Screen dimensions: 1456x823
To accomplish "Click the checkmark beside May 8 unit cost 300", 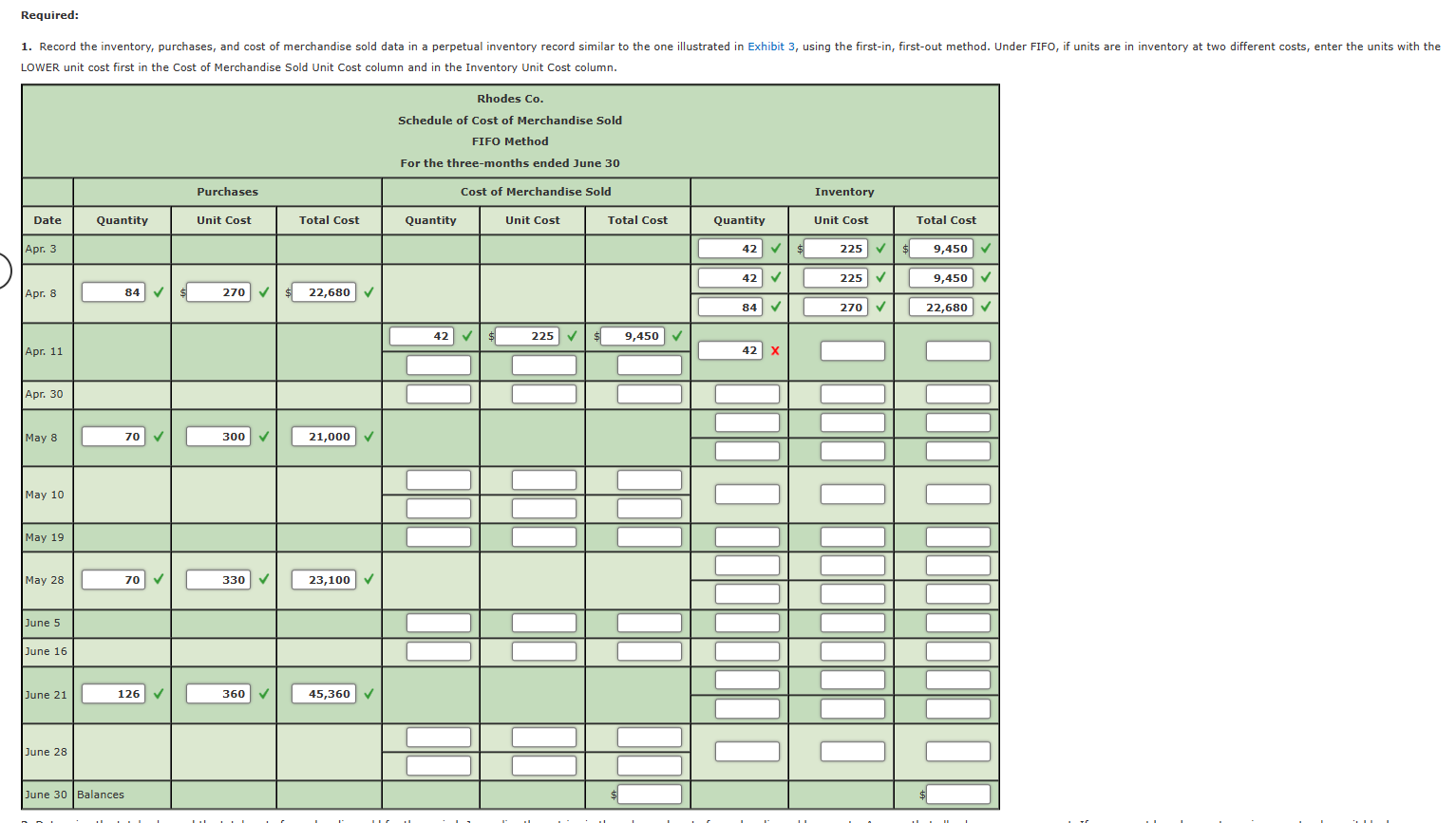I will coord(263,437).
